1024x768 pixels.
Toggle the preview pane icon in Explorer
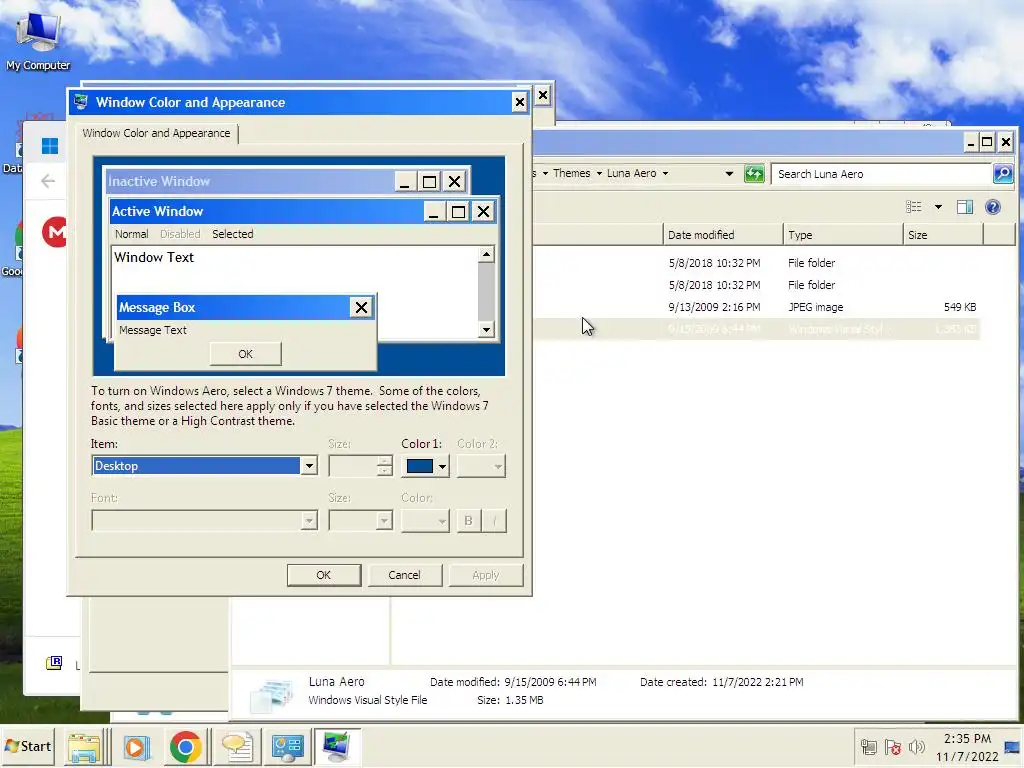pos(965,207)
